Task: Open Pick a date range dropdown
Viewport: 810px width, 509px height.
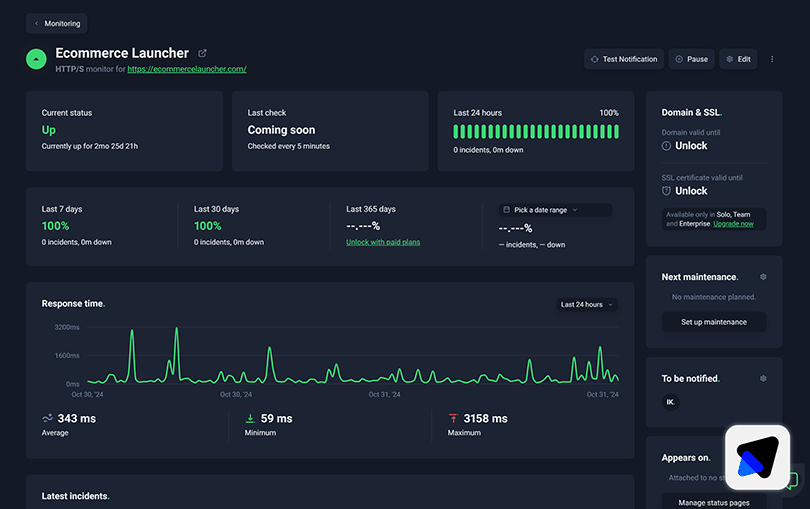Action: pos(555,210)
